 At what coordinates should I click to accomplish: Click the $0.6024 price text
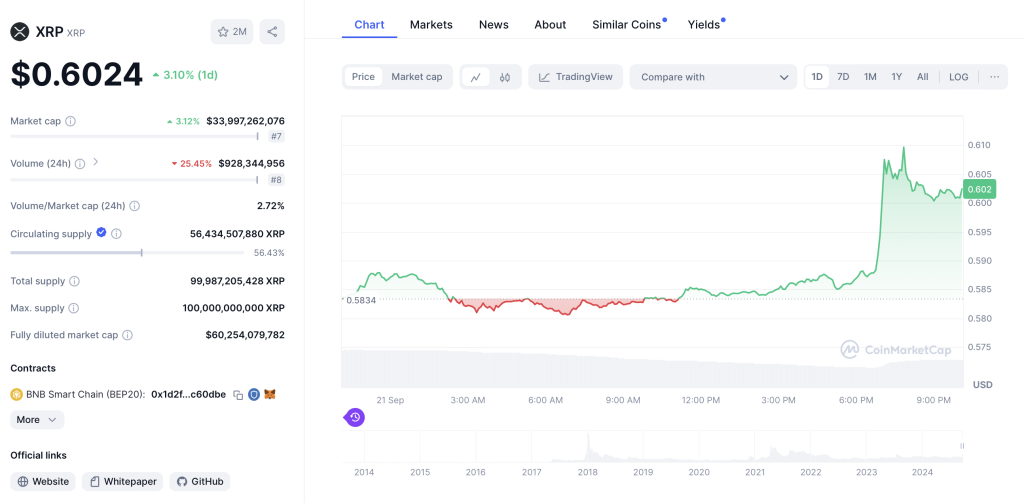[76, 74]
